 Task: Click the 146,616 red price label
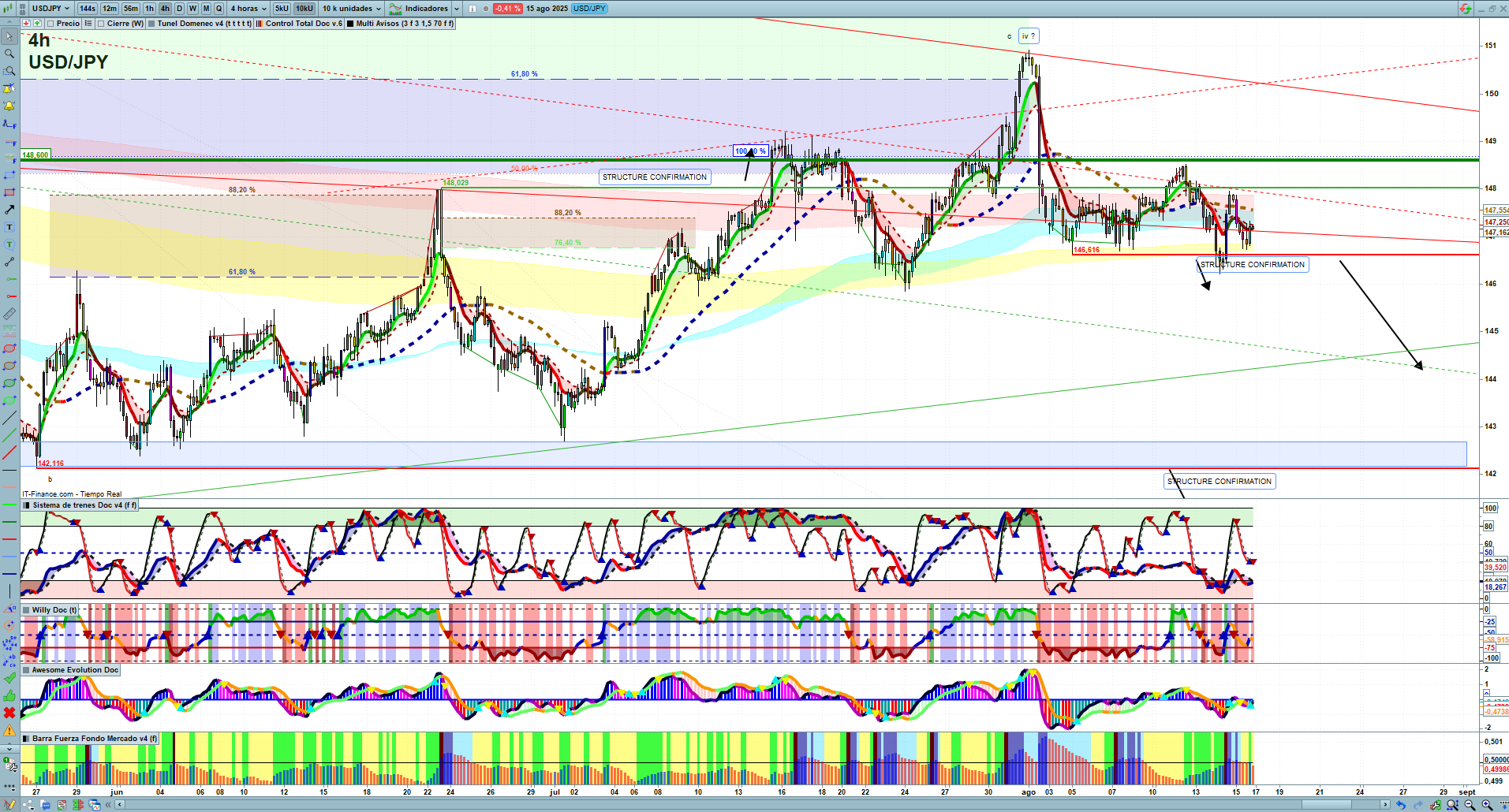[1086, 250]
